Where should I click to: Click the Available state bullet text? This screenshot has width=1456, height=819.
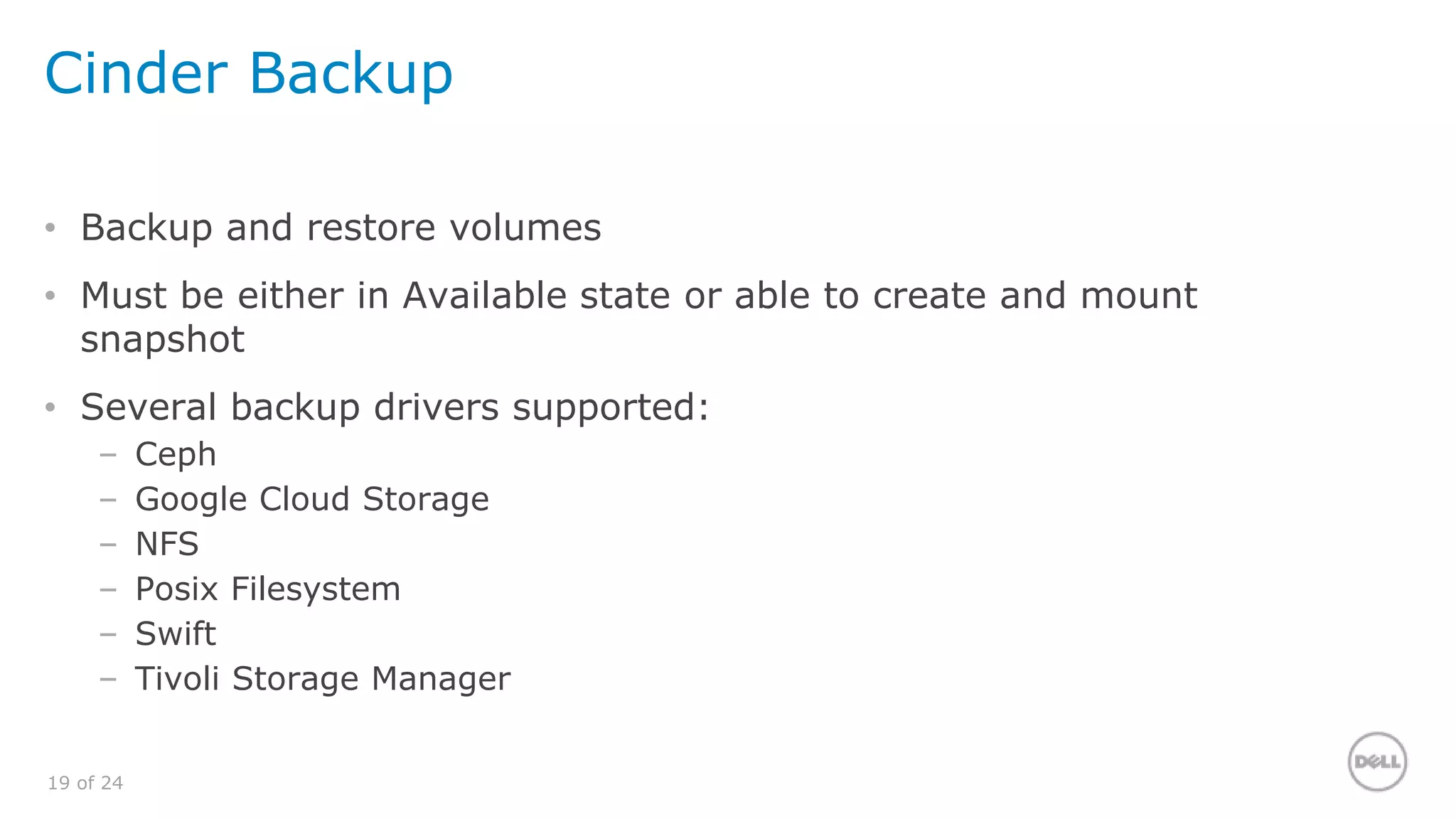[638, 317]
